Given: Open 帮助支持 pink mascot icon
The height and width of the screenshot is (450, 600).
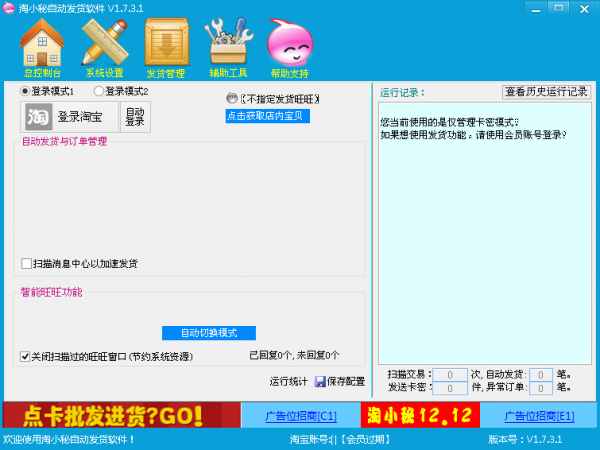Looking at the screenshot, I should [289, 43].
